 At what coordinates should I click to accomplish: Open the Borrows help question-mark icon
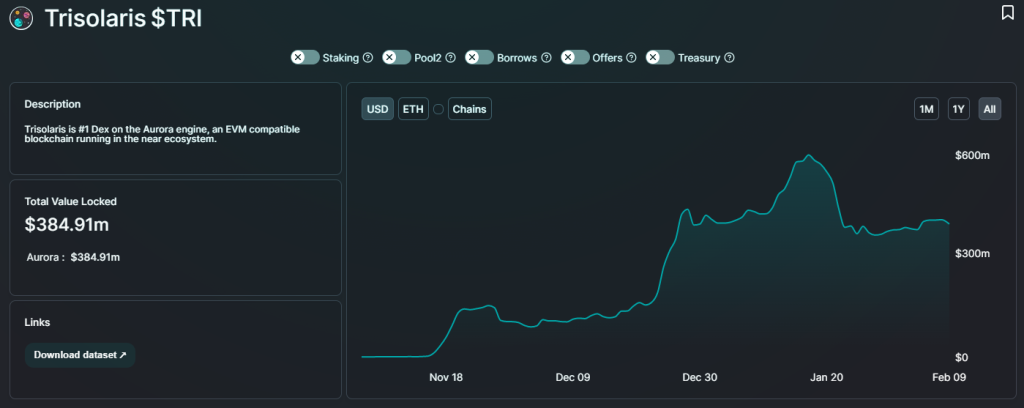[546, 57]
